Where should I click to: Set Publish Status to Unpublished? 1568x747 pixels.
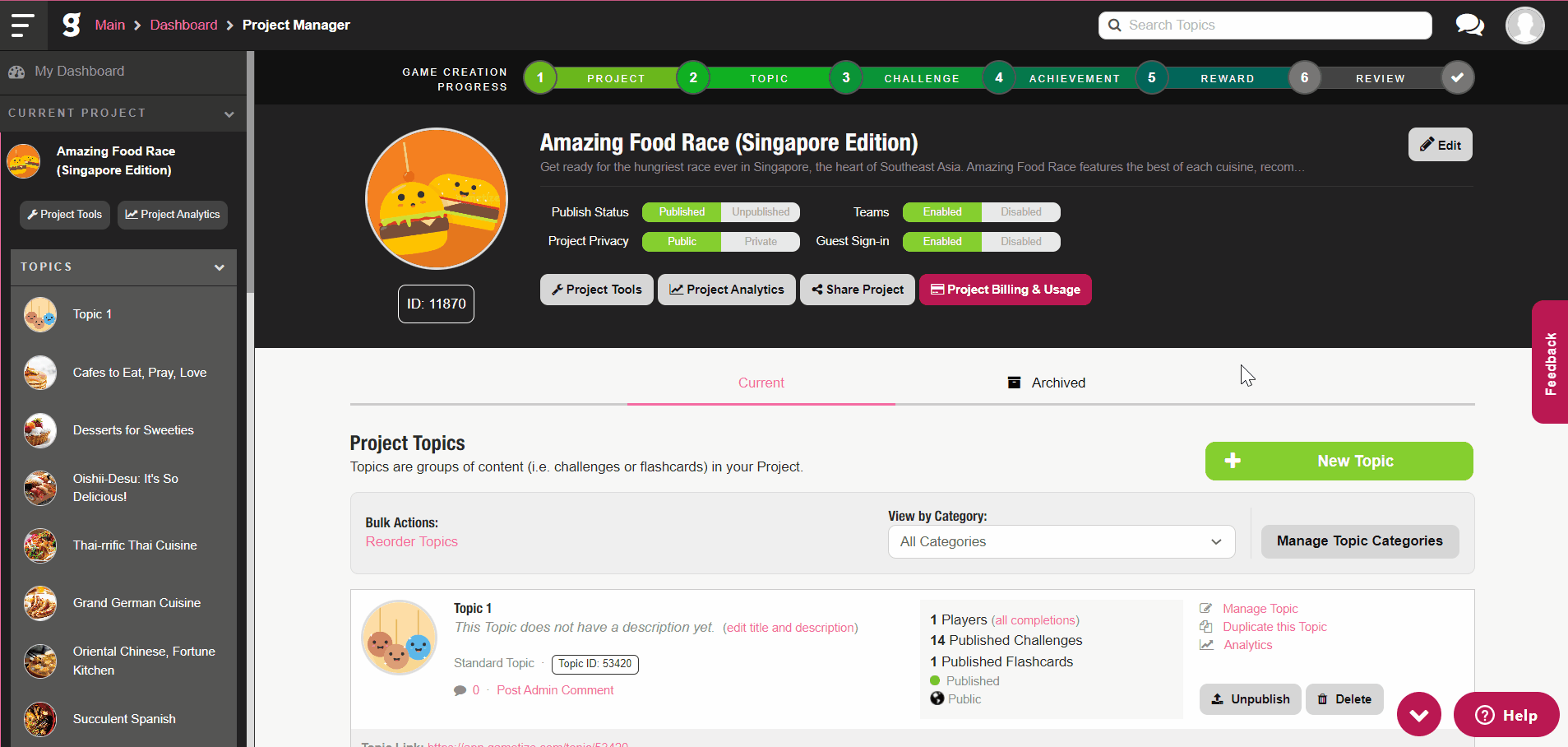point(761,212)
